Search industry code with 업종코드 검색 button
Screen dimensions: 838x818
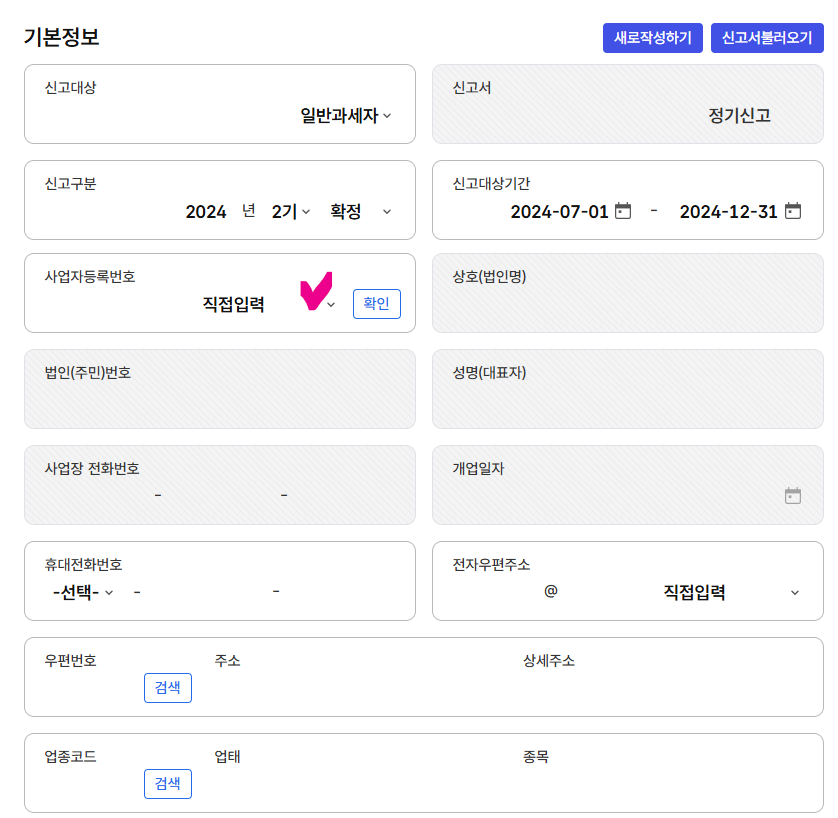click(x=168, y=784)
